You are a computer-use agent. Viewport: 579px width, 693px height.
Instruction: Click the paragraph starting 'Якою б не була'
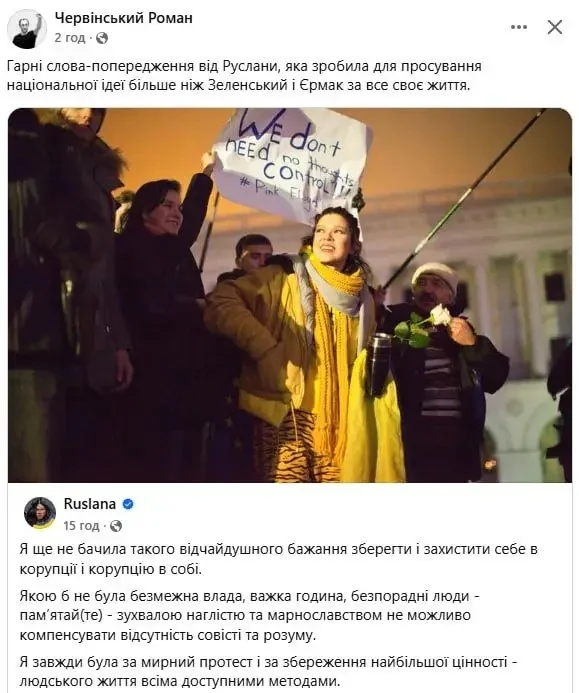pos(249,616)
